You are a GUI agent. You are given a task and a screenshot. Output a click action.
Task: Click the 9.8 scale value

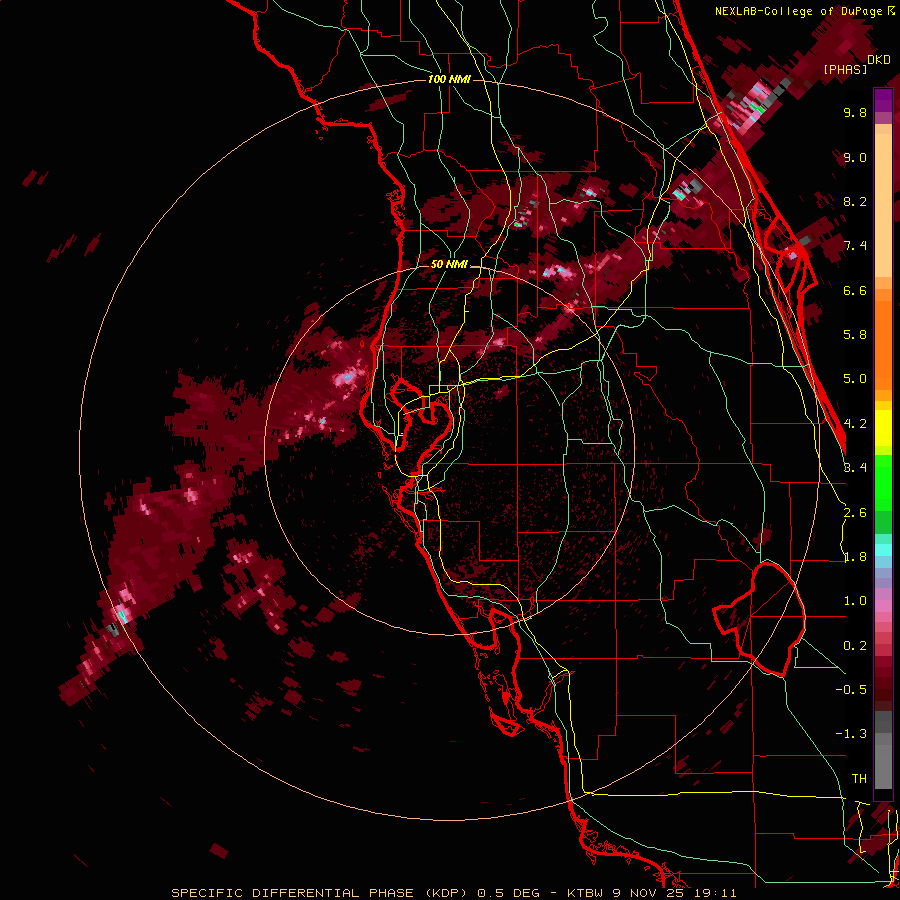click(x=855, y=112)
